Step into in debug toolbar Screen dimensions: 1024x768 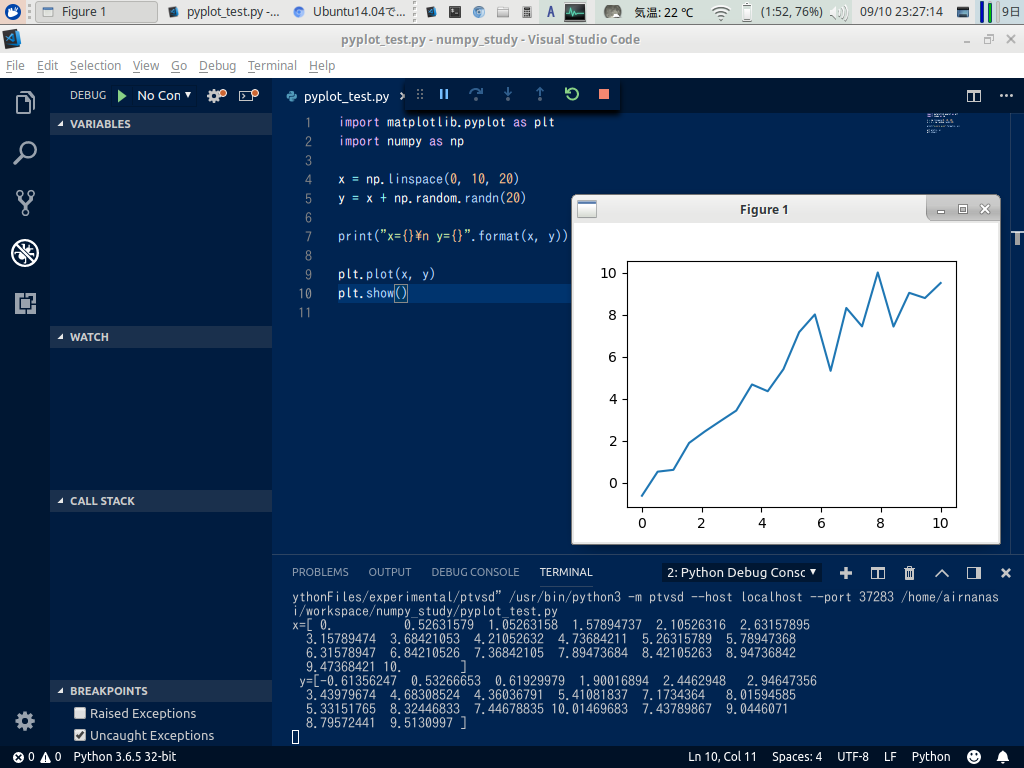507,95
